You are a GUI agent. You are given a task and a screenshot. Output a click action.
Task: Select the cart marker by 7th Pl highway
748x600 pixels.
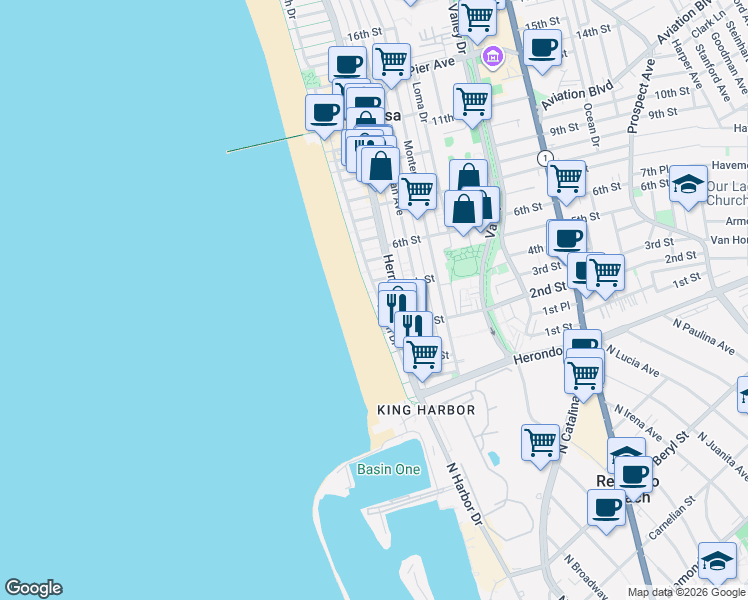566,180
